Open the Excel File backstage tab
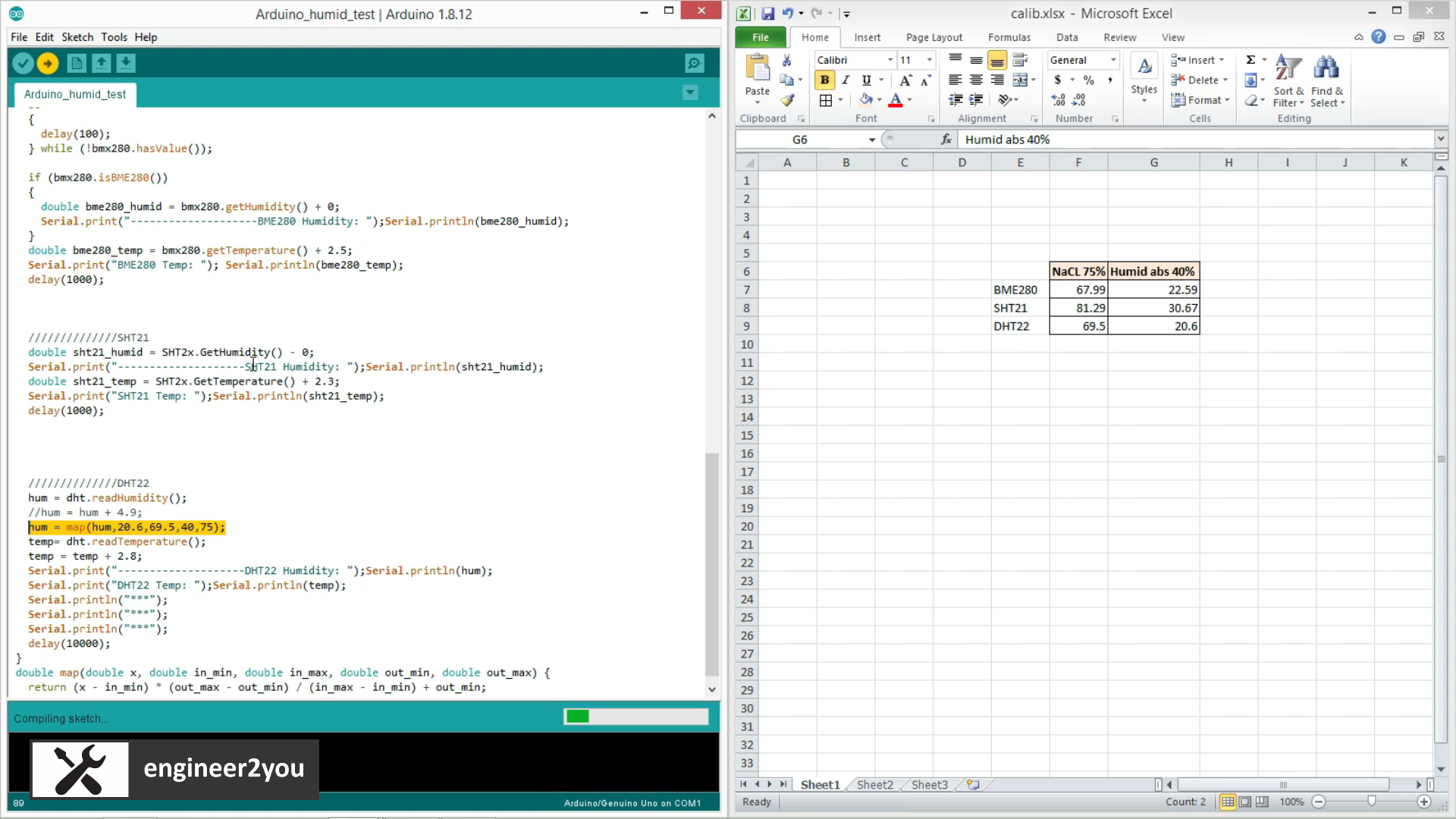This screenshot has height=819, width=1456. coord(761,37)
